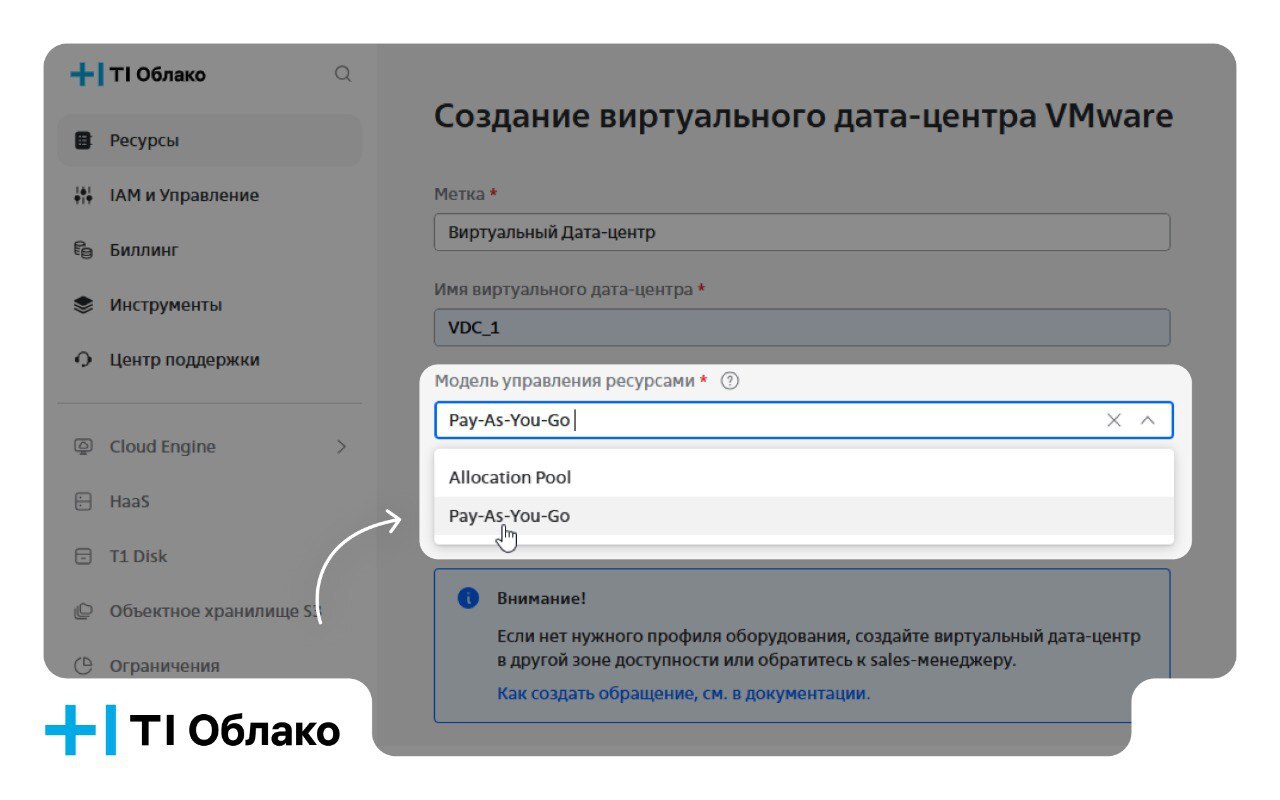Screen dimensions: 1280x800
Task: Click the search magnifier icon
Action: tap(343, 74)
